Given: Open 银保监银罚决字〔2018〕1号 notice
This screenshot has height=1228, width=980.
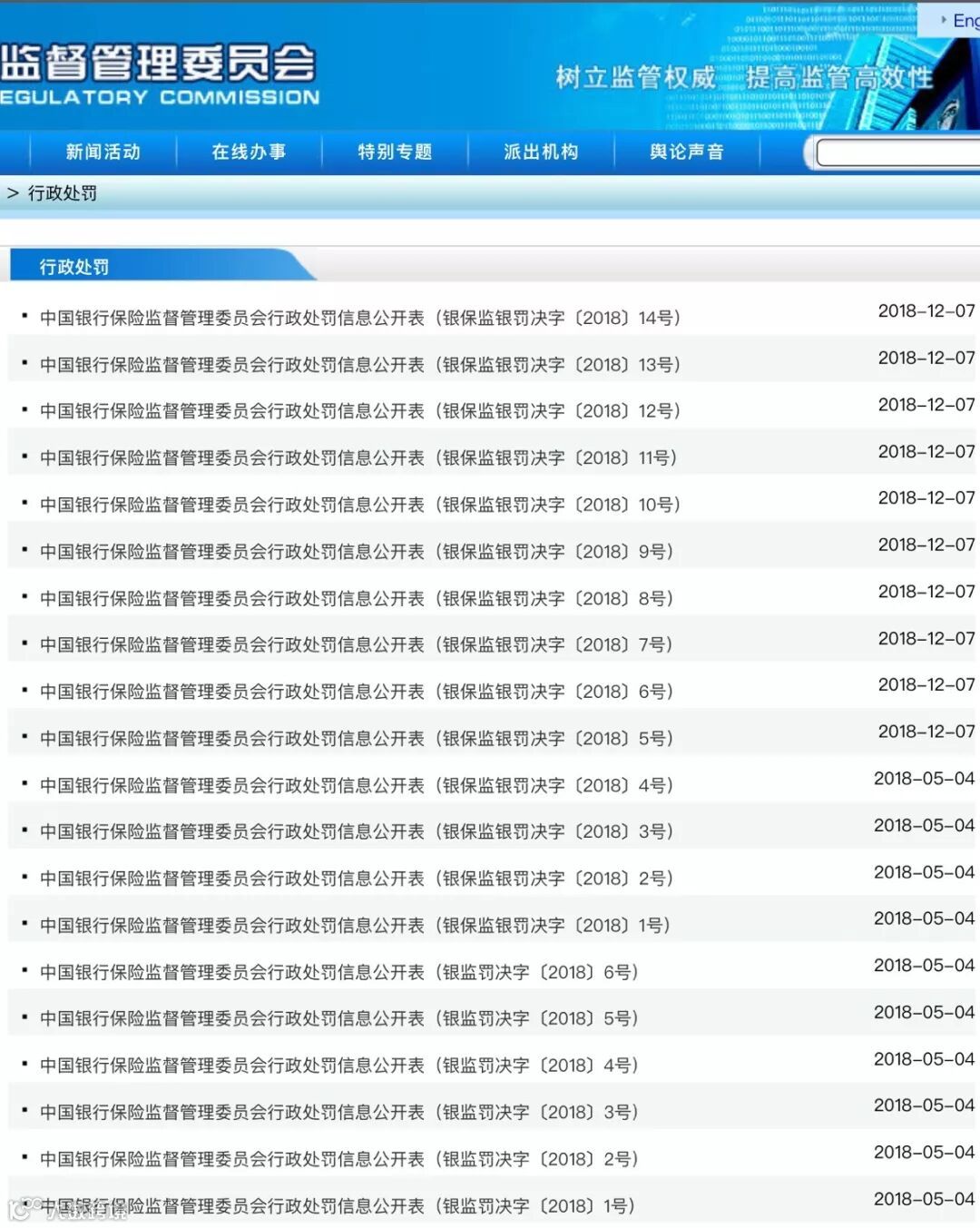Looking at the screenshot, I should 355,926.
